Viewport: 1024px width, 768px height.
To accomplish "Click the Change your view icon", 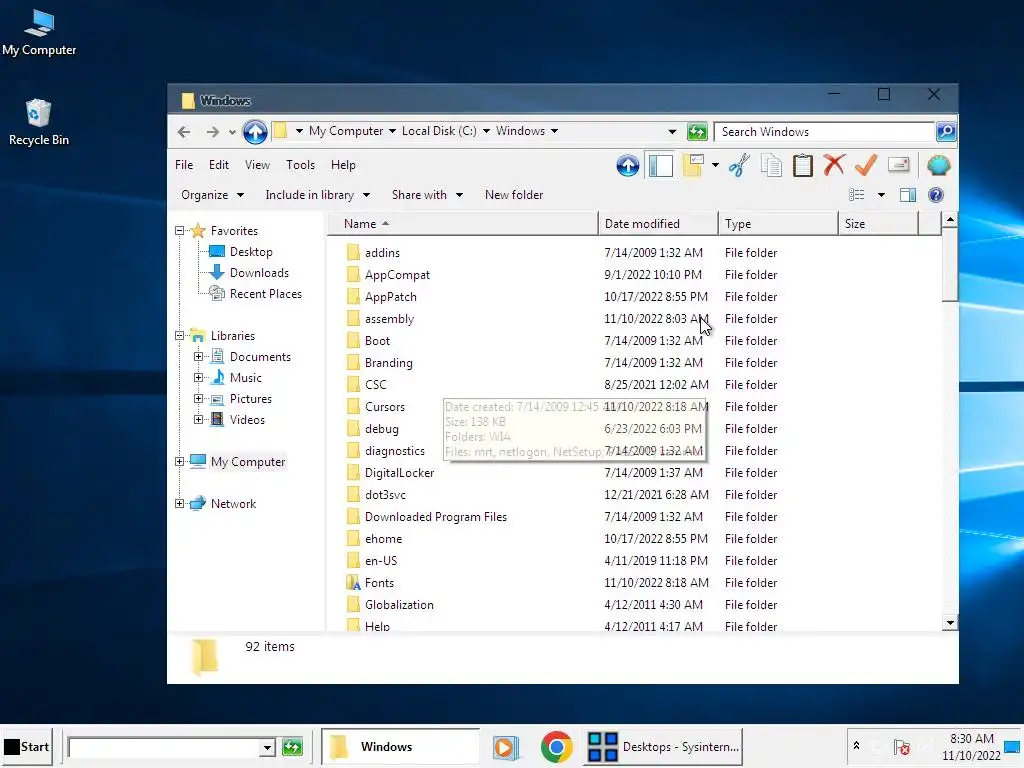I will click(x=856, y=195).
